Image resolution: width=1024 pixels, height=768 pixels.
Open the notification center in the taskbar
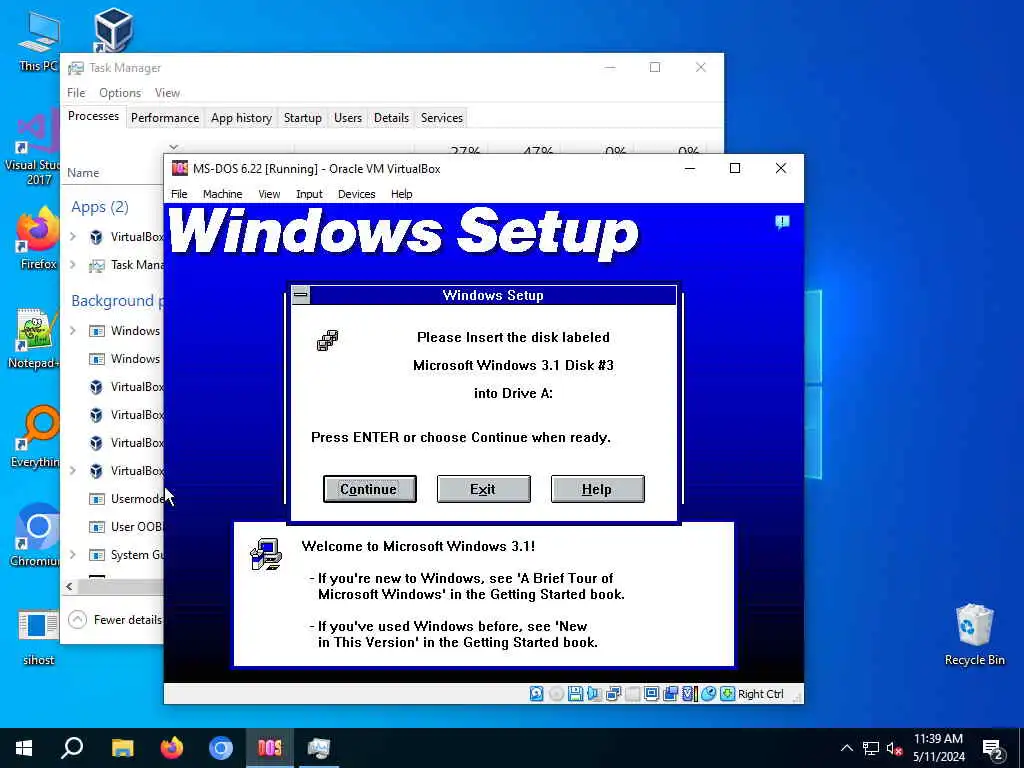pos(993,749)
